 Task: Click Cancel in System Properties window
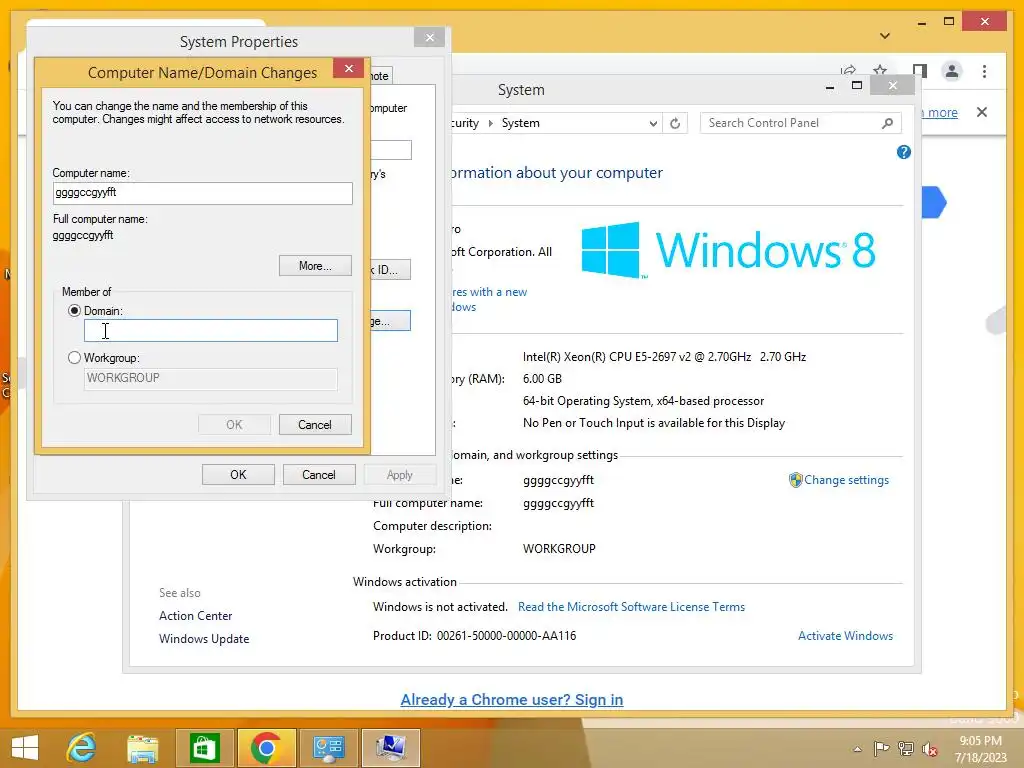319,475
